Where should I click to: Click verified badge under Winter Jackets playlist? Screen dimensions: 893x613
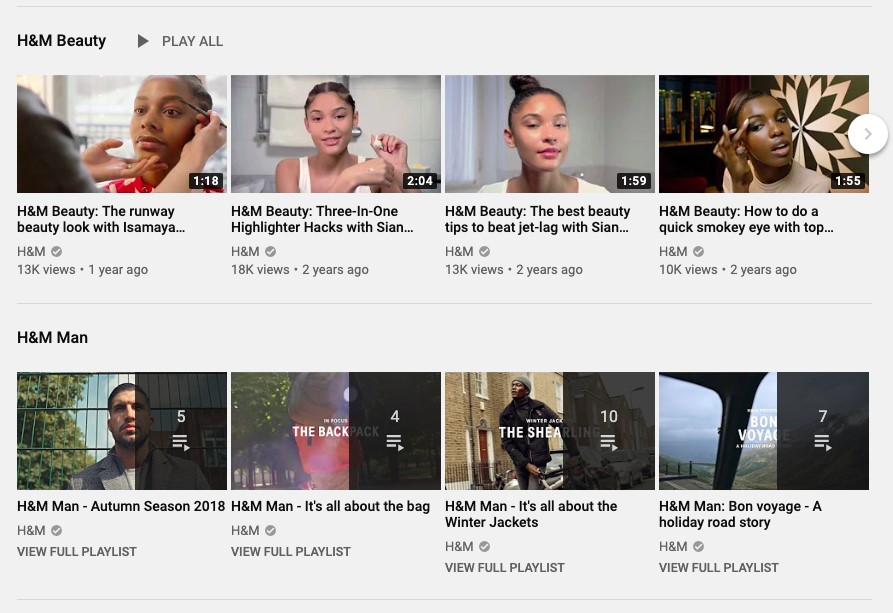click(484, 546)
